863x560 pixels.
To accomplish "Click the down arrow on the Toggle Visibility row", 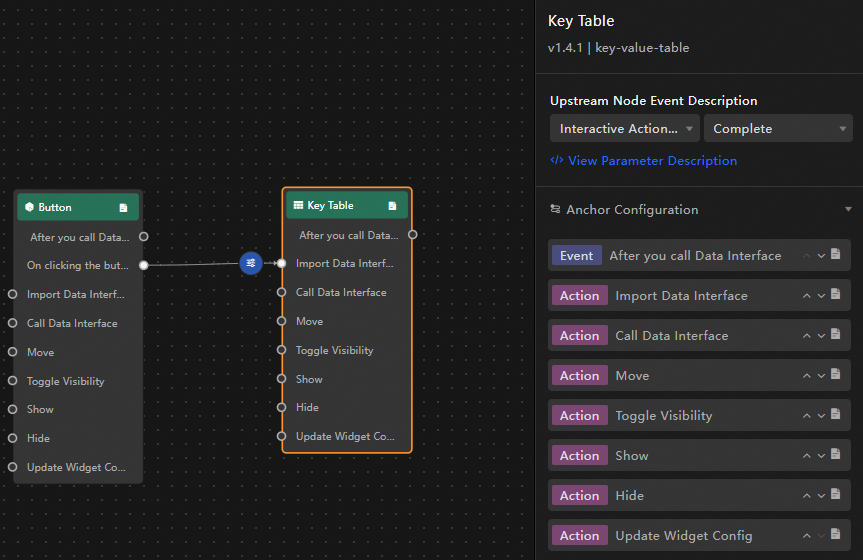I will pyautogui.click(x=821, y=415).
